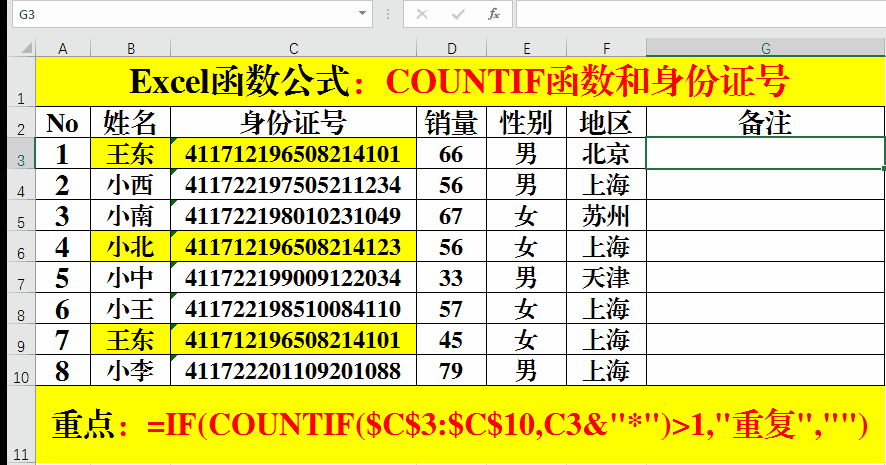
Task: Click ID cell 411712196508214123
Action: (293, 246)
